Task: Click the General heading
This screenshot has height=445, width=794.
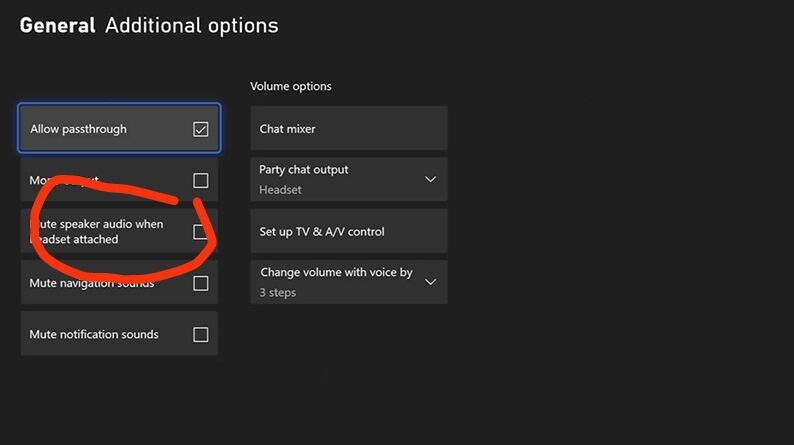Action: point(57,25)
